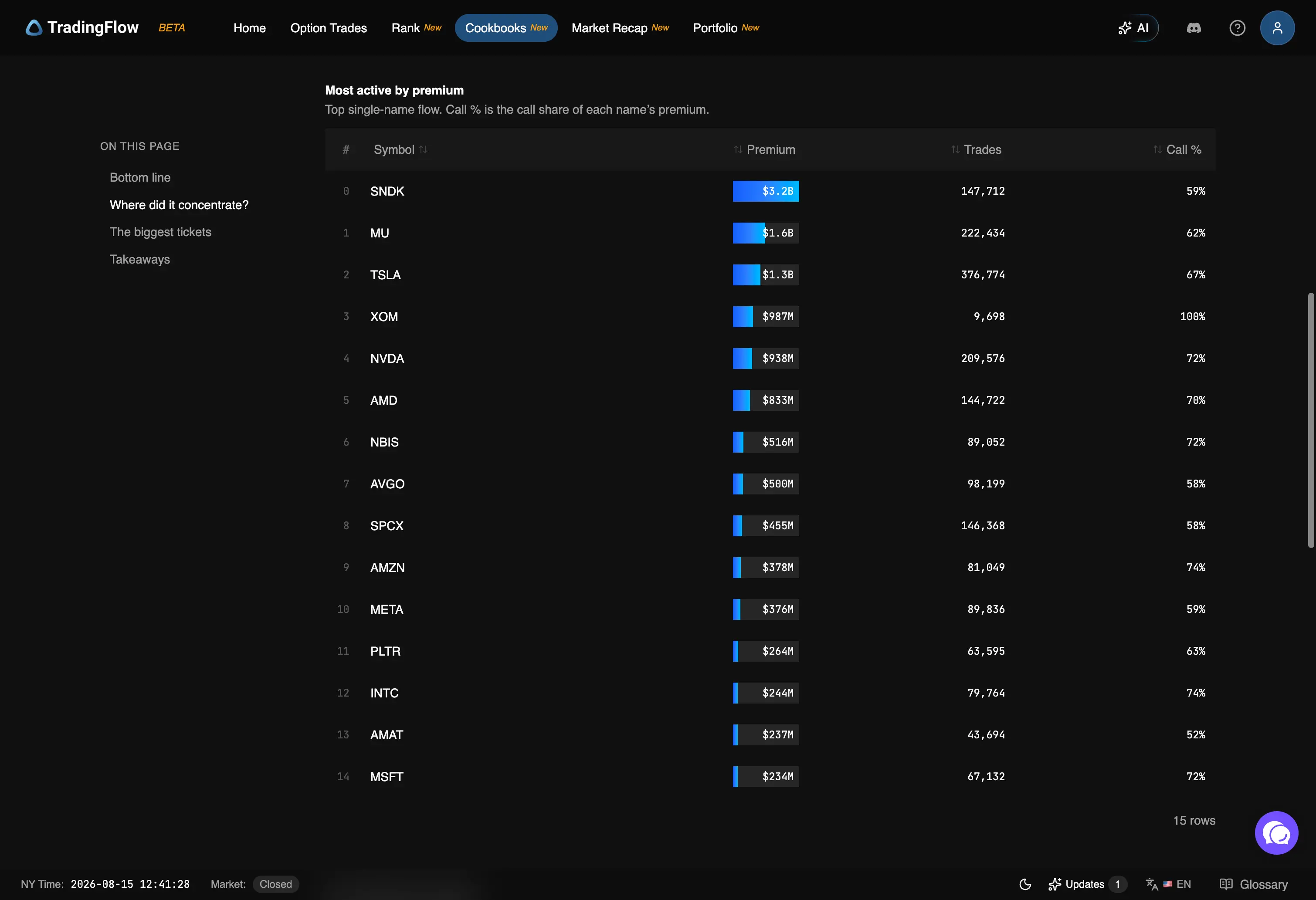Sort table by Call % column
The width and height of the screenshot is (1316, 900).
tap(1178, 149)
